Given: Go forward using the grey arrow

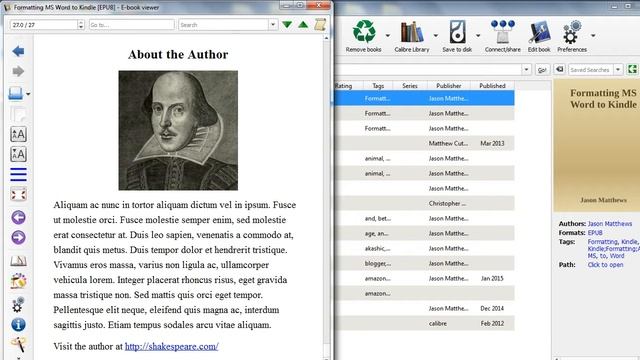Looking at the screenshot, I should (18, 71).
